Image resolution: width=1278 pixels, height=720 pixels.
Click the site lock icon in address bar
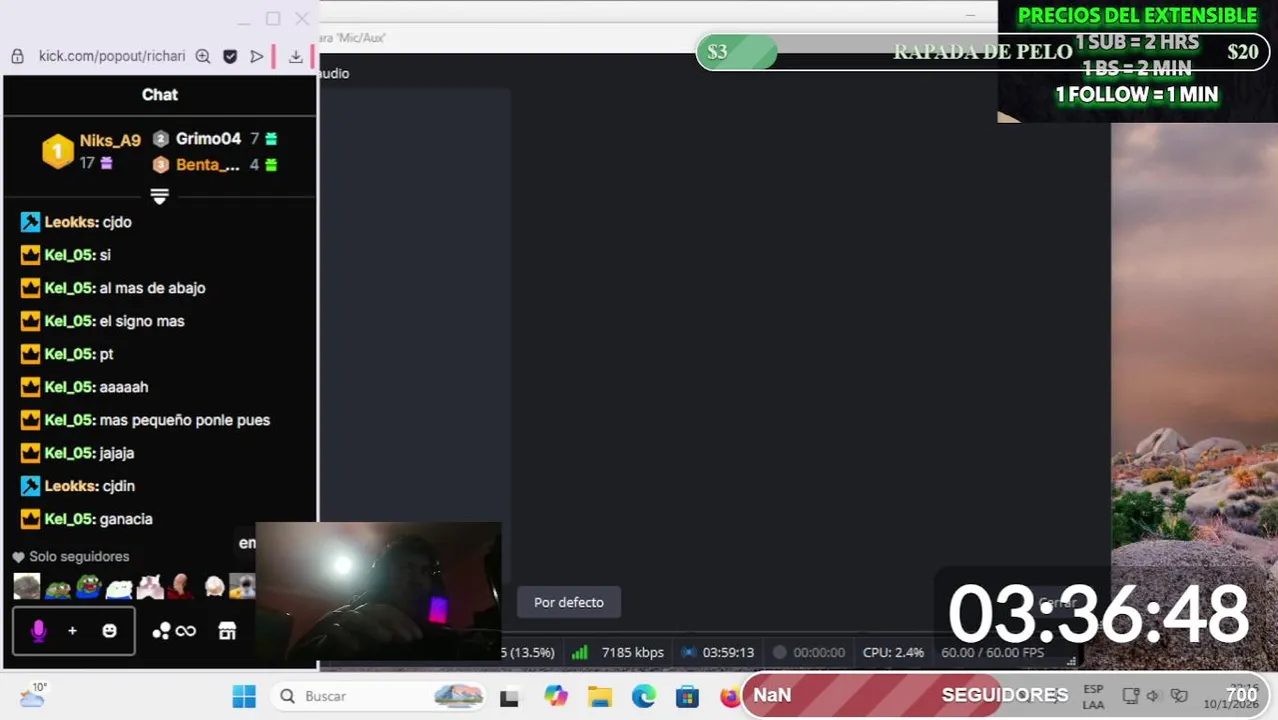(17, 56)
